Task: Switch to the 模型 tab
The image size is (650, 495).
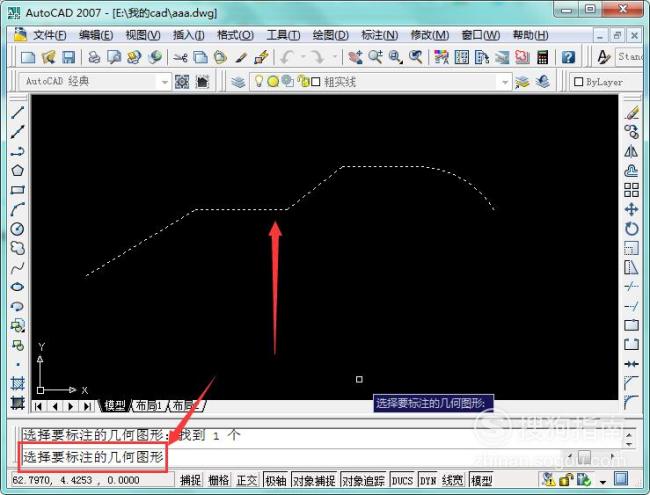Action: pos(115,406)
